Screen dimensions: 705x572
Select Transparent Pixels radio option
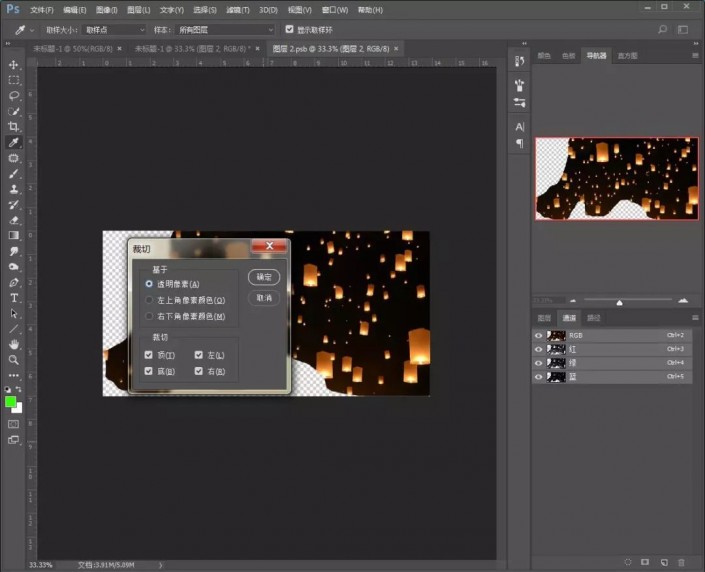149,284
